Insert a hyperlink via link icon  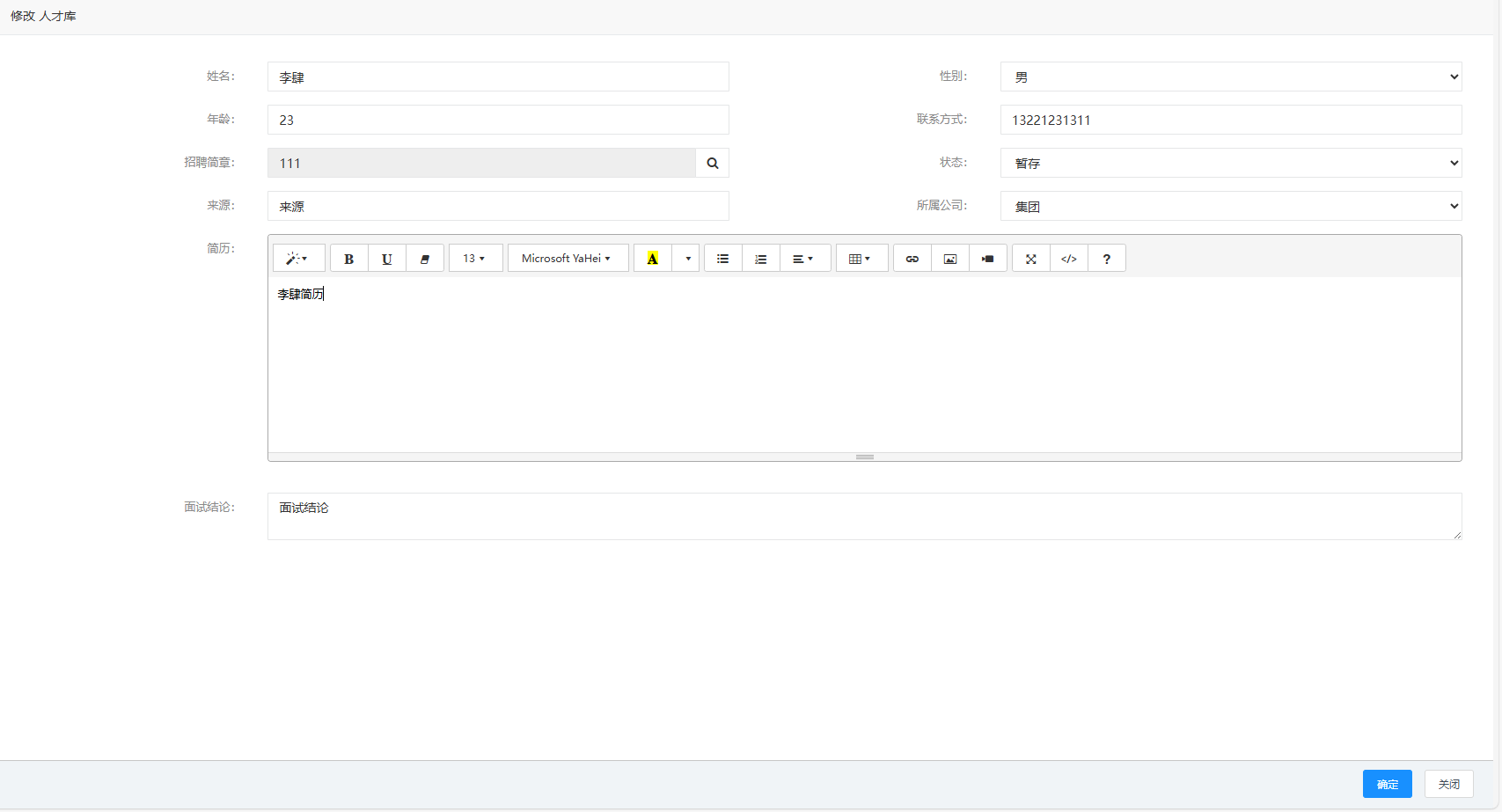click(x=912, y=259)
